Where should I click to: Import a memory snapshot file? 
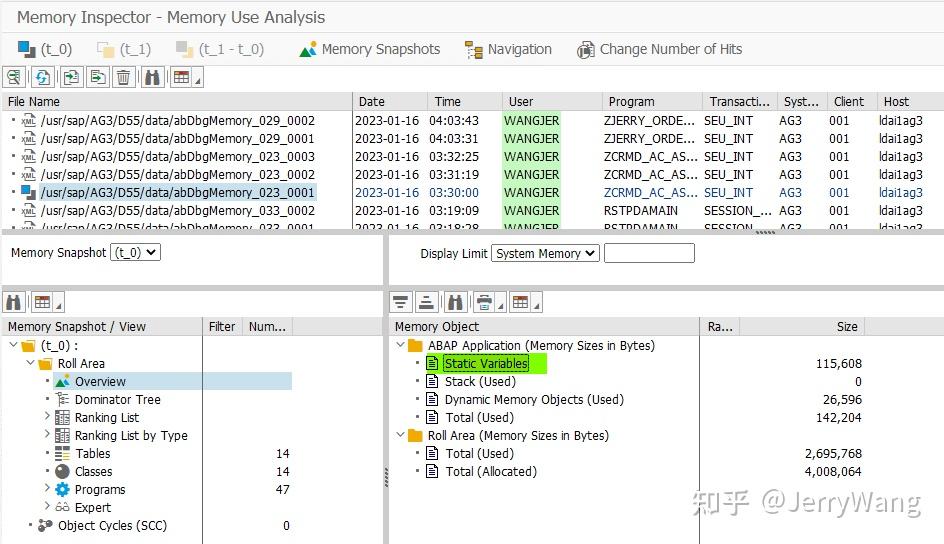[70, 77]
